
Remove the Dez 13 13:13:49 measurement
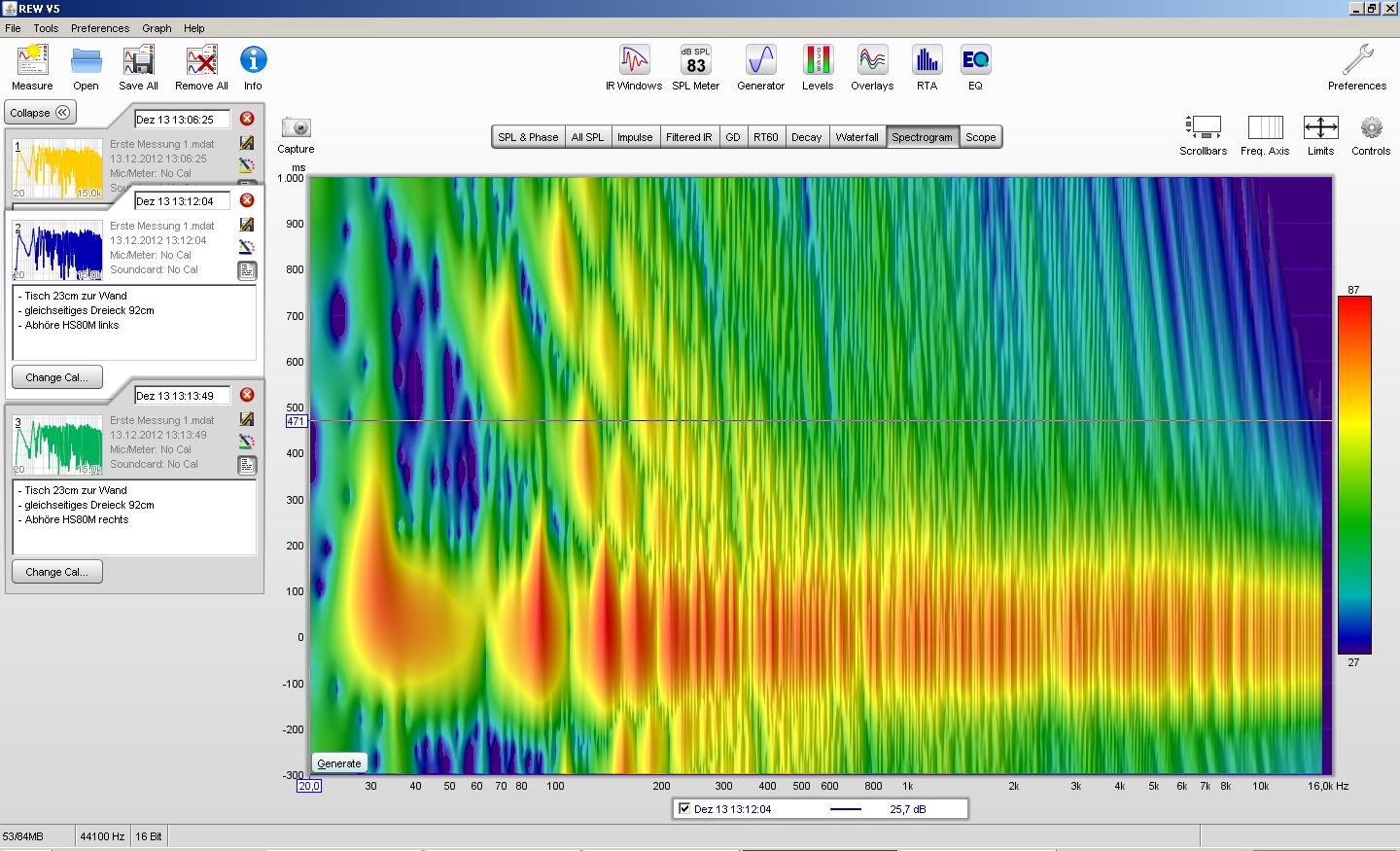[247, 395]
